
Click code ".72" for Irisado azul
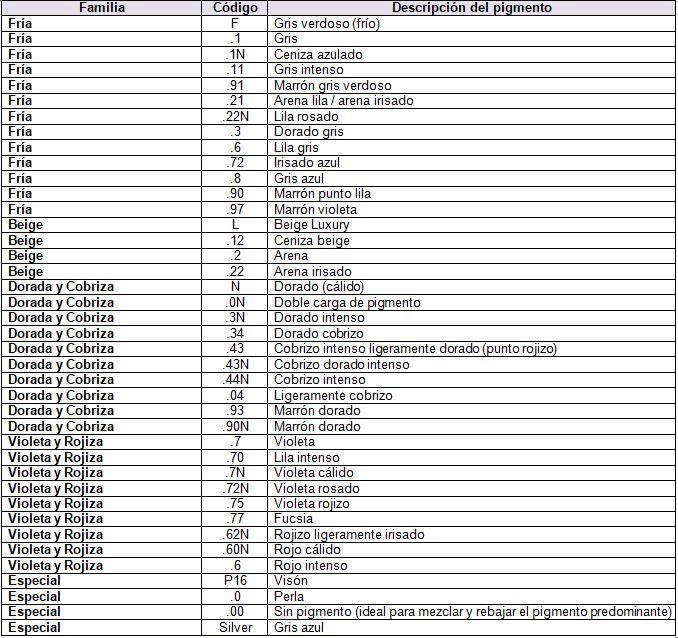235,162
